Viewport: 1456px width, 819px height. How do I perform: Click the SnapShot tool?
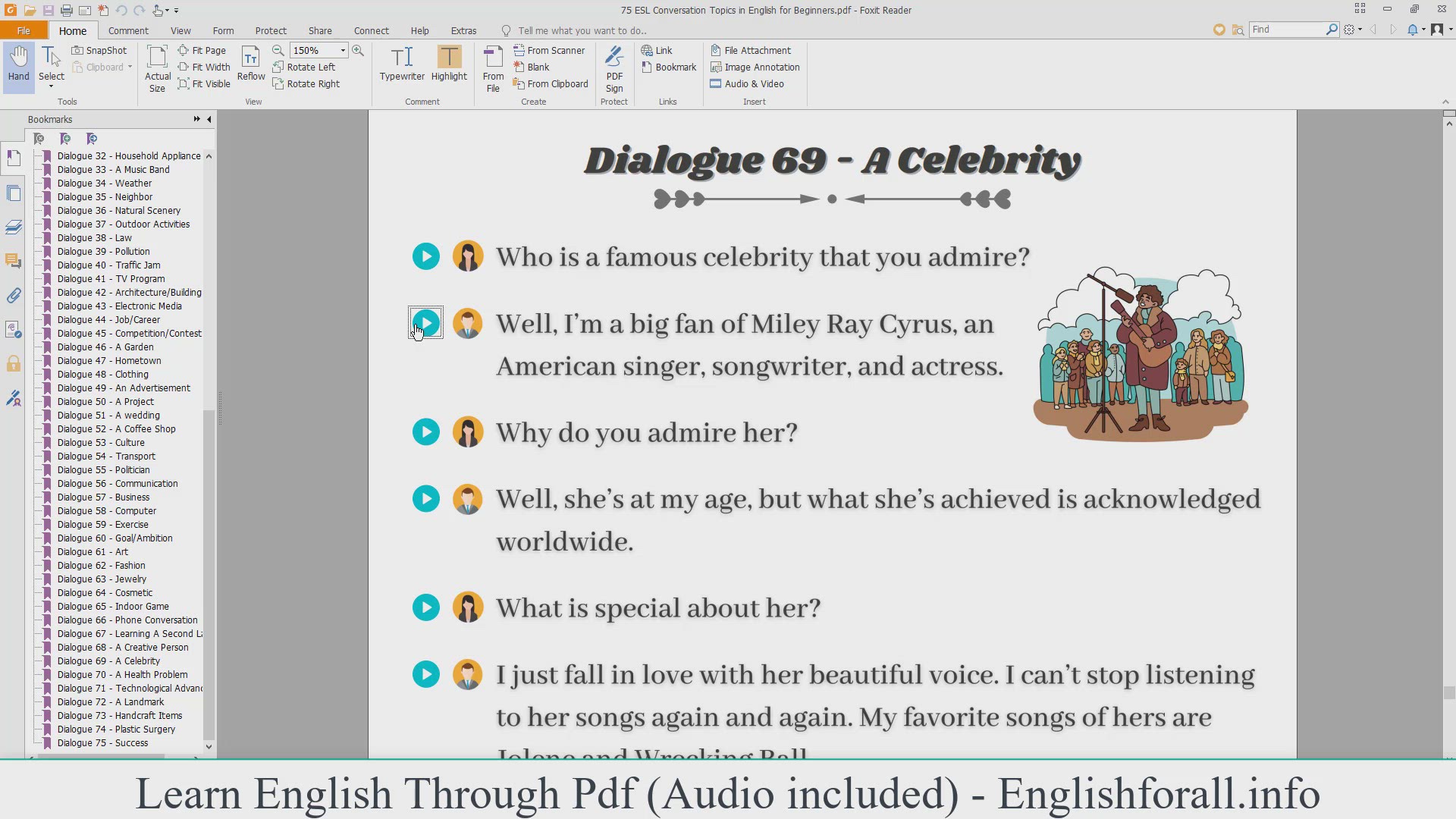click(x=99, y=50)
